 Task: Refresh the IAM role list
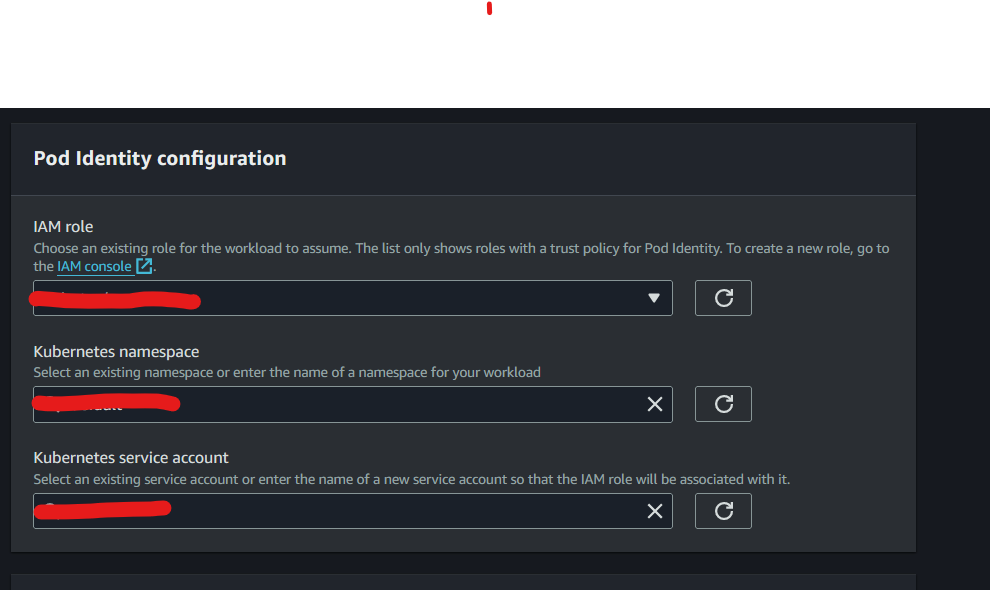tap(723, 298)
